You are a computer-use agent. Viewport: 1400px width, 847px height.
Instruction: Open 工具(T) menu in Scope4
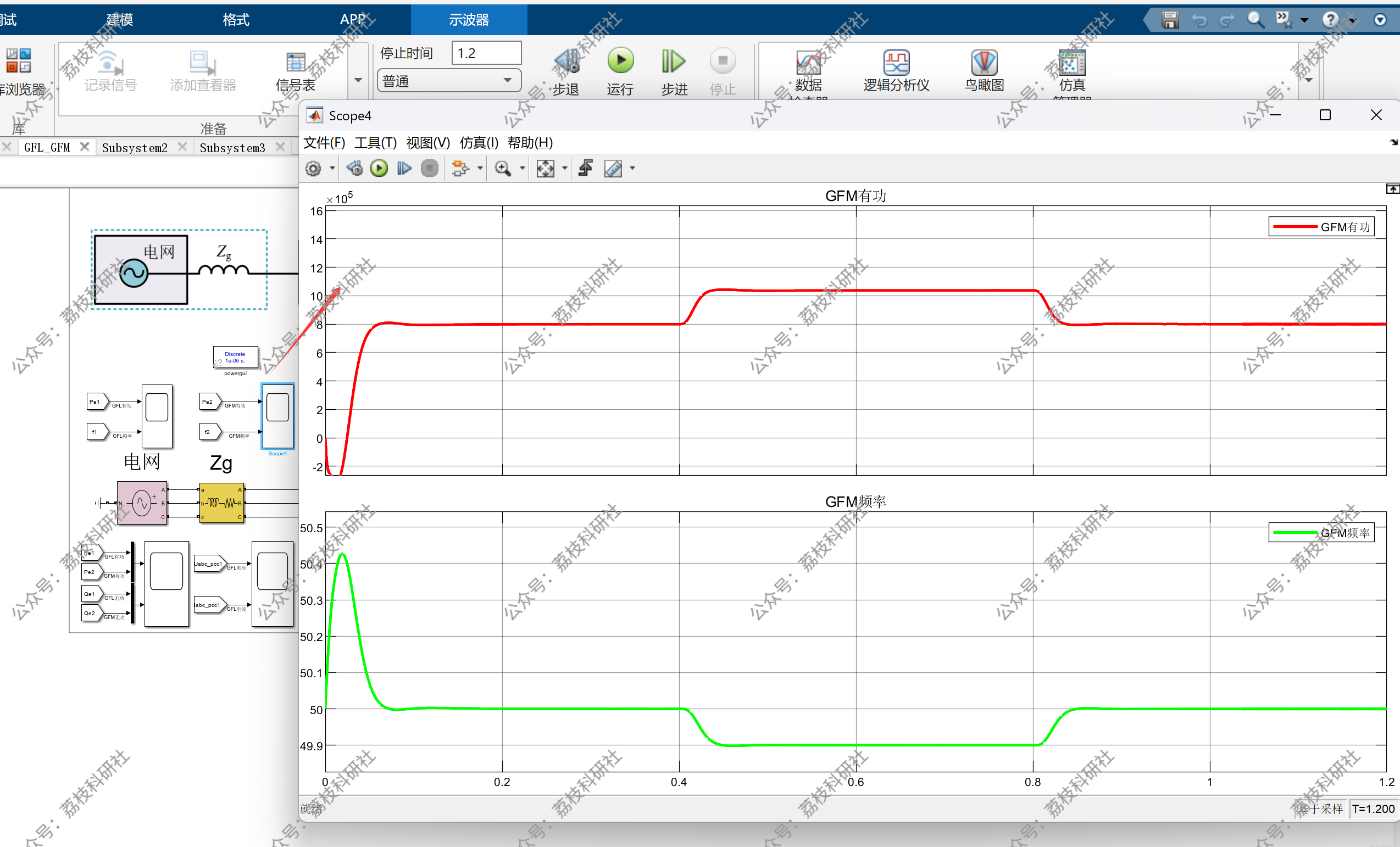(x=376, y=143)
